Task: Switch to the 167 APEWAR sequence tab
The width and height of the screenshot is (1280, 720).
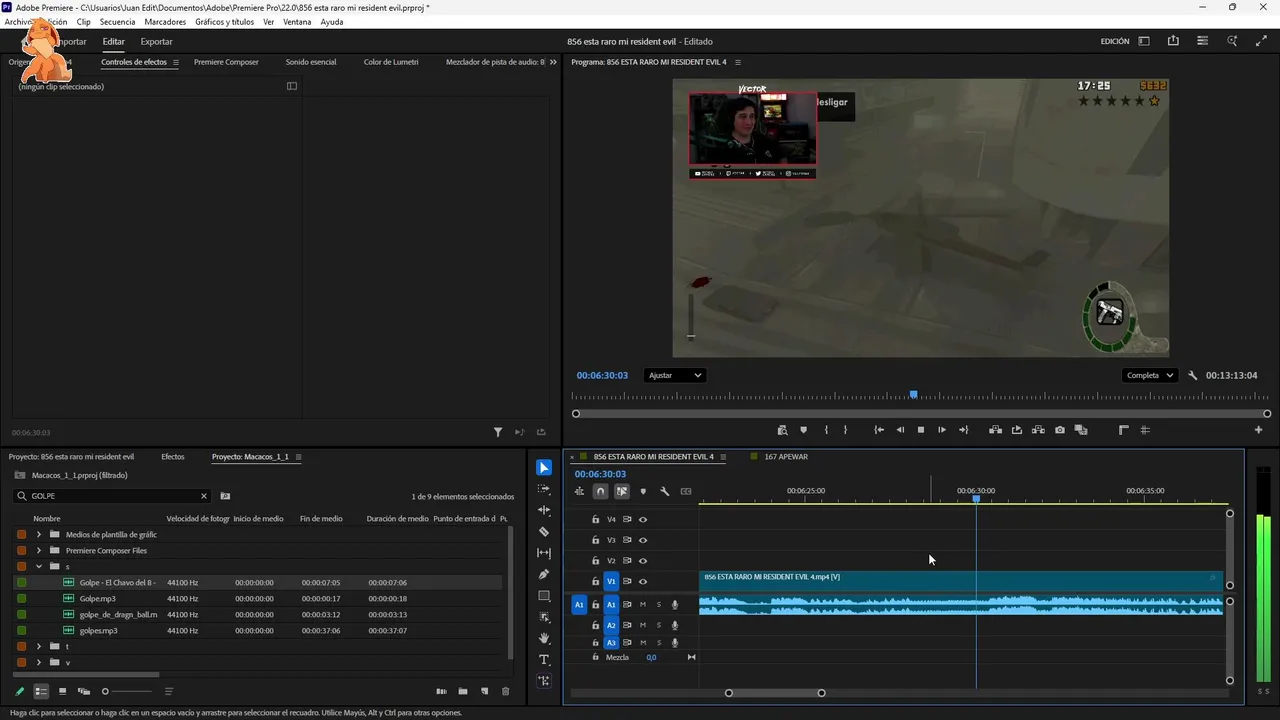Action: pos(786,457)
